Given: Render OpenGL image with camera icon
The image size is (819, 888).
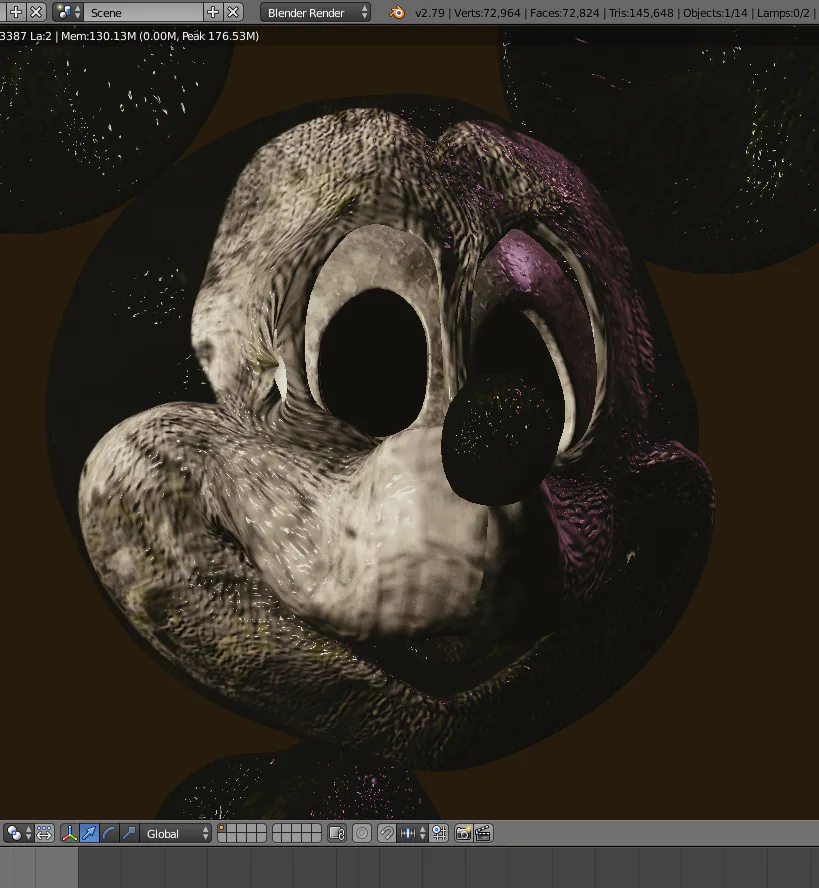Looking at the screenshot, I should 463,833.
